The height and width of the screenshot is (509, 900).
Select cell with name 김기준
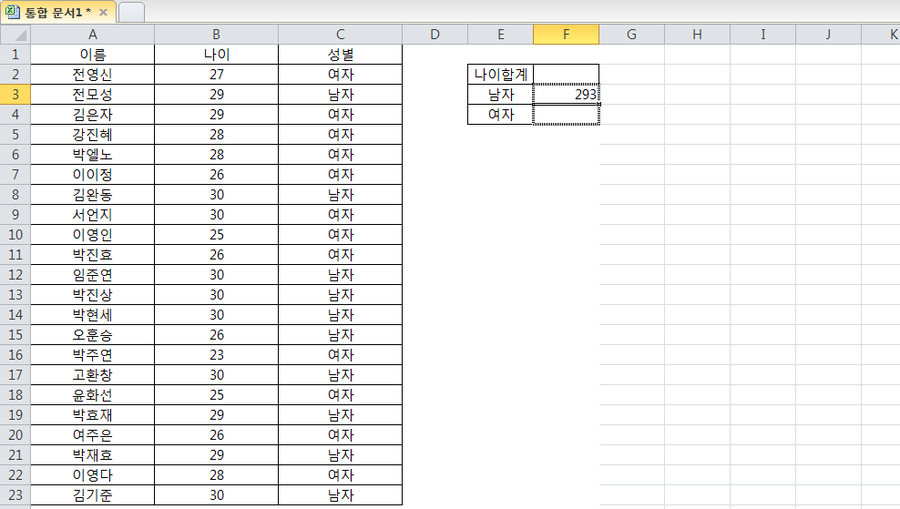(92, 495)
